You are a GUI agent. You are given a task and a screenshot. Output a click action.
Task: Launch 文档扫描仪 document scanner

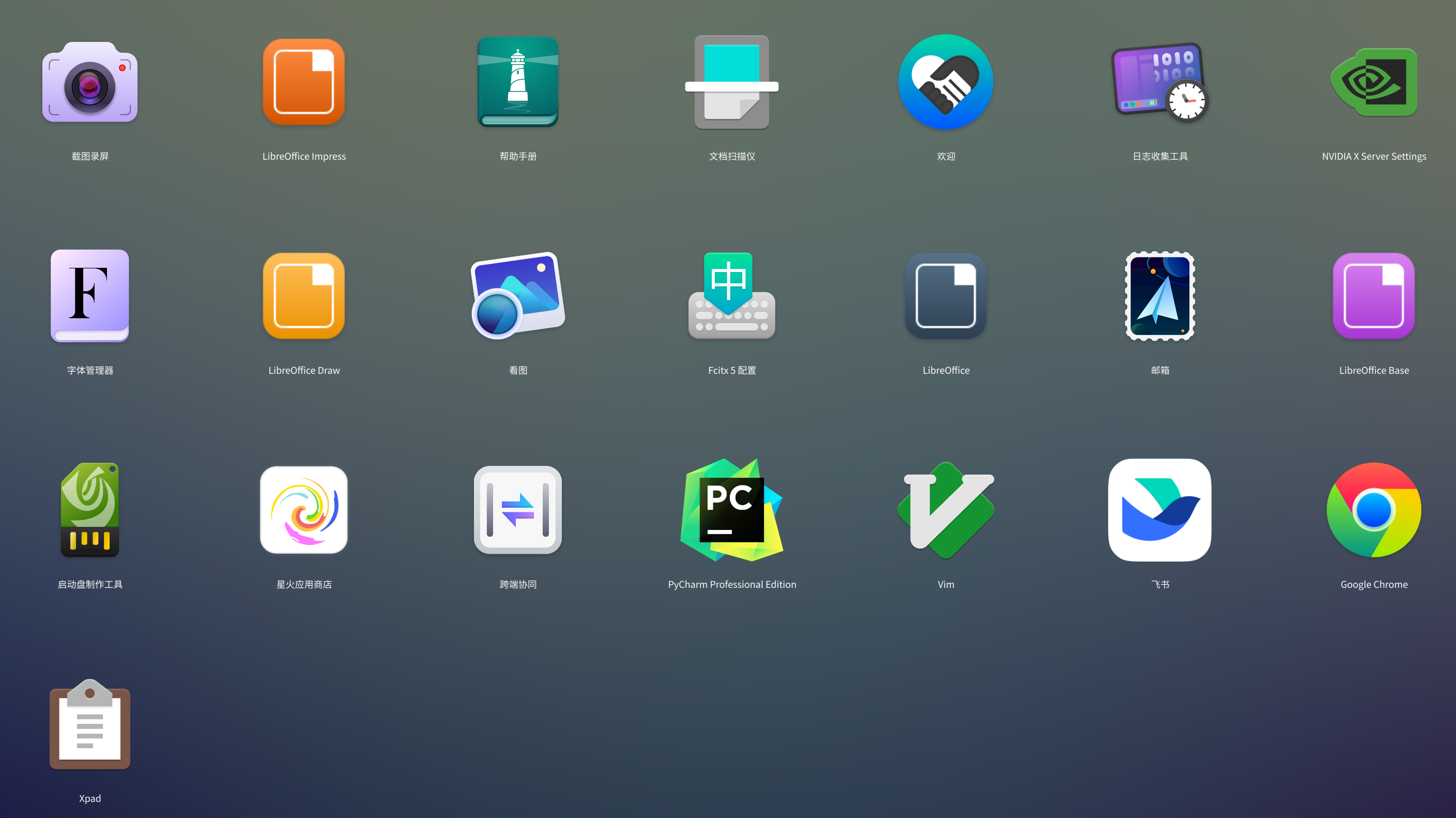coord(732,83)
